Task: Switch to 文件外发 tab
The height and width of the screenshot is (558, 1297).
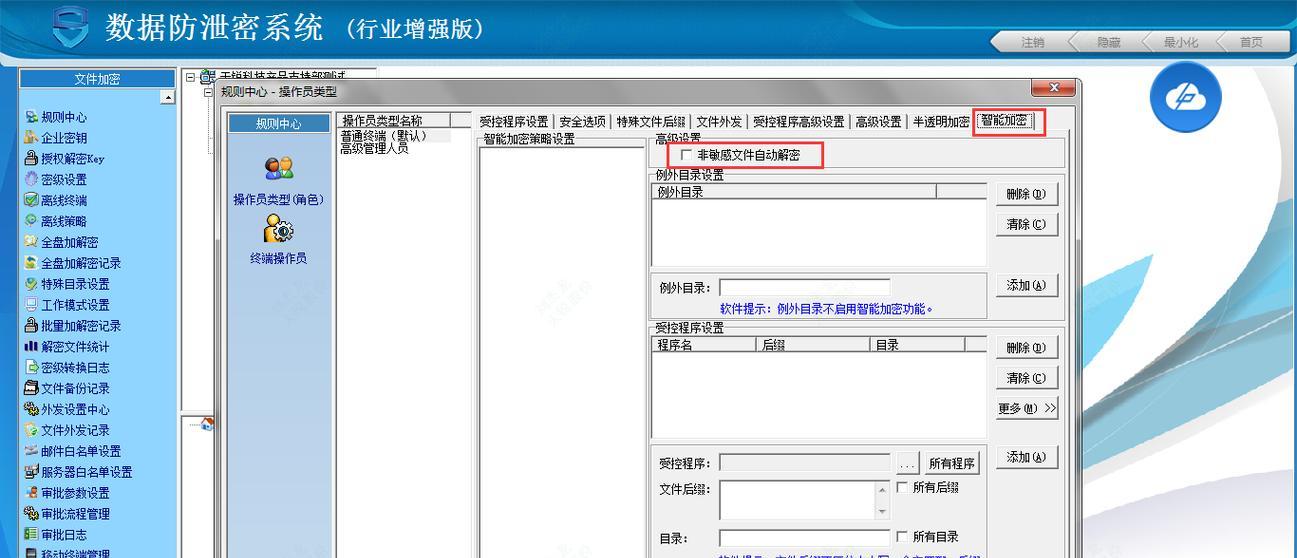Action: (x=719, y=122)
